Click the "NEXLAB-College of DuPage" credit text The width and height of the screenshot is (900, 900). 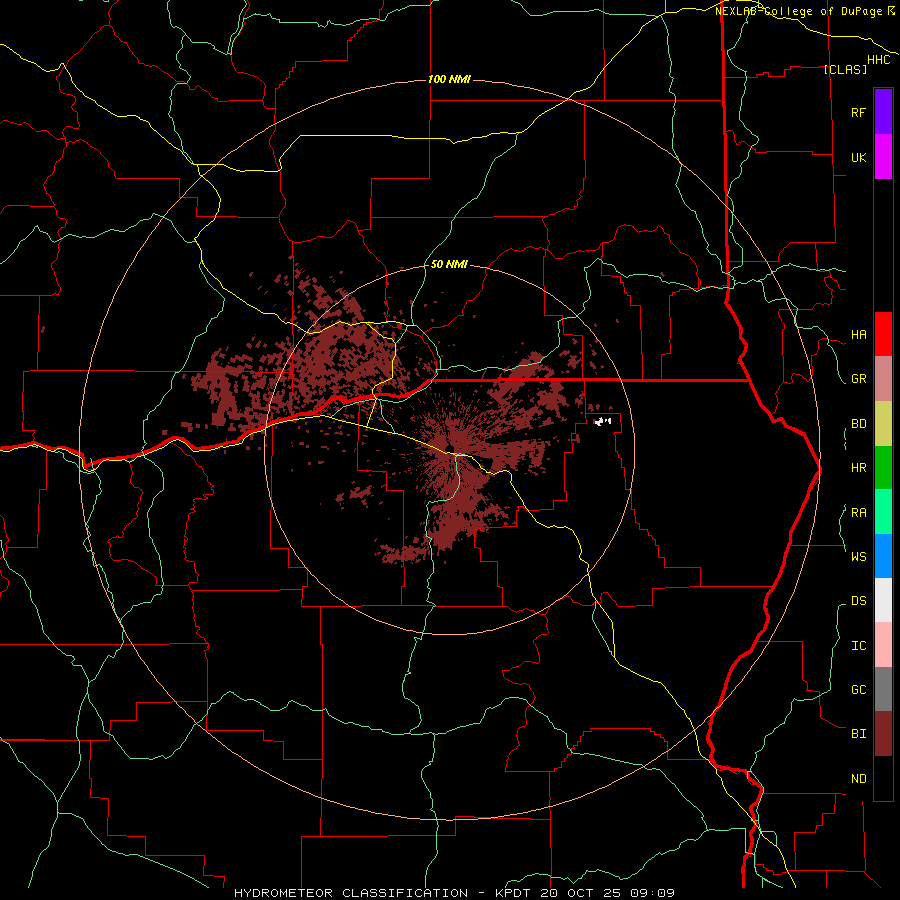tap(799, 11)
